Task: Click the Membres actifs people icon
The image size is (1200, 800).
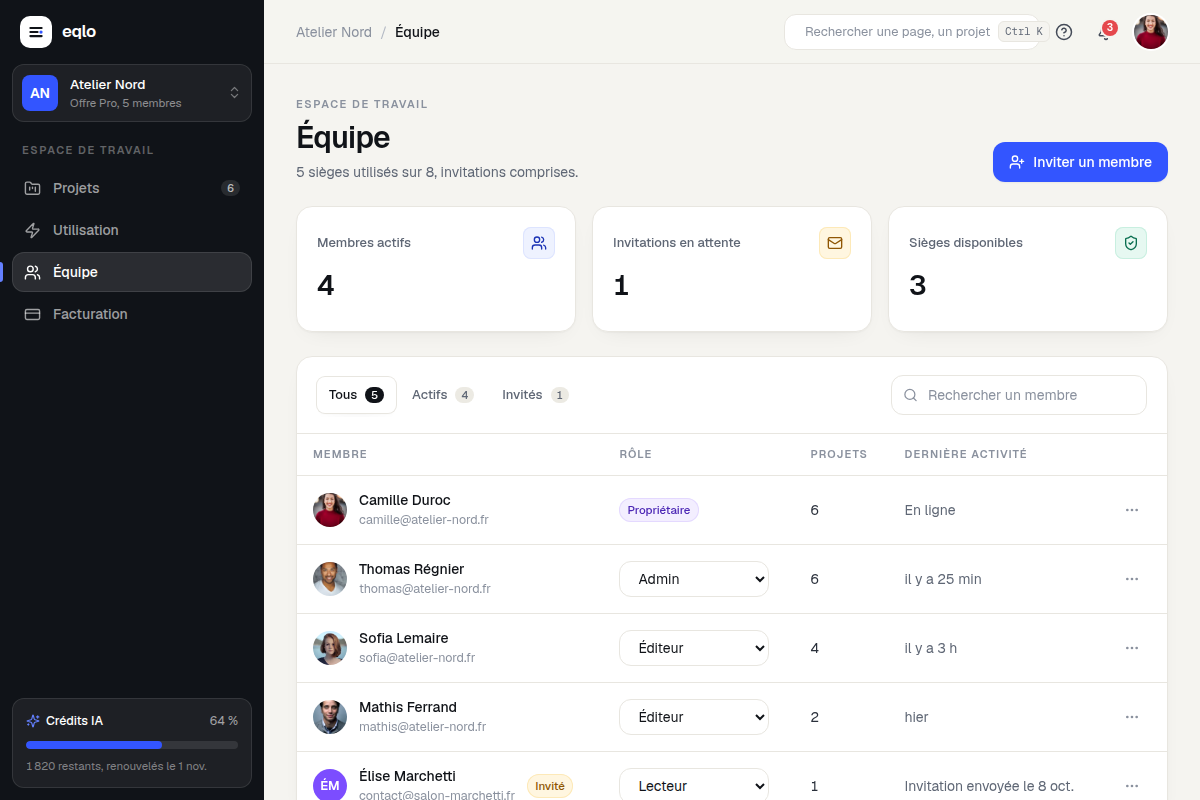Action: (x=539, y=243)
